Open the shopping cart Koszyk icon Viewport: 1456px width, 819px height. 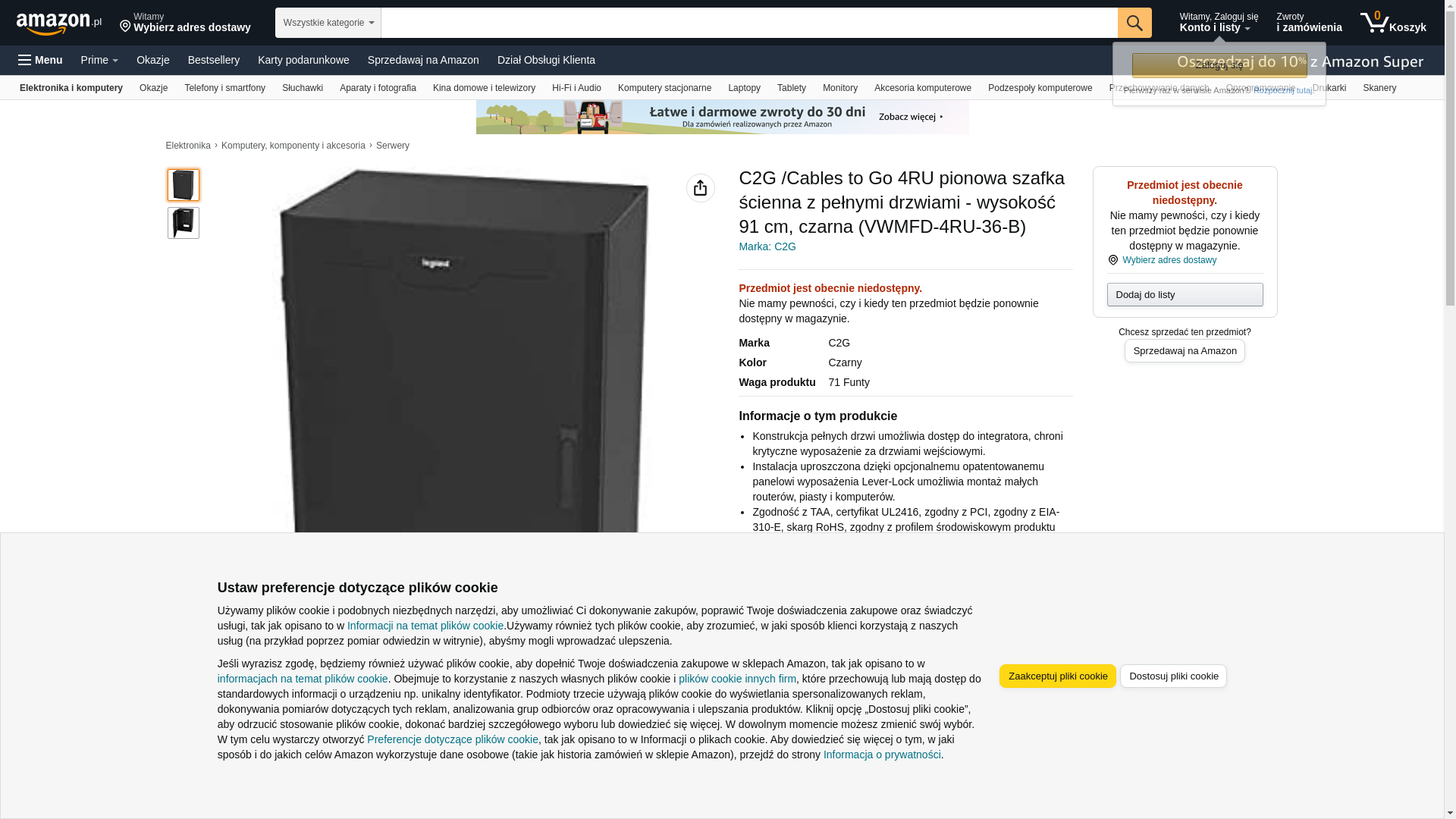[1393, 23]
